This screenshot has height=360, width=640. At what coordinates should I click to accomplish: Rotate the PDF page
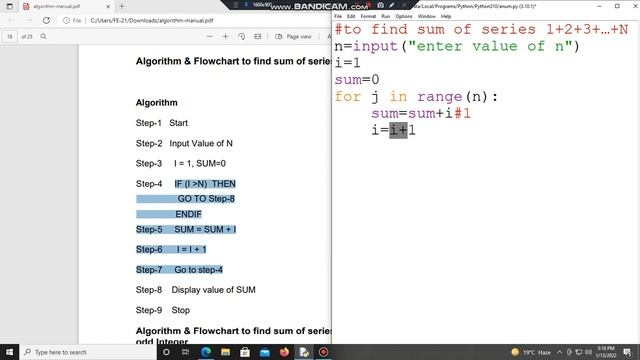point(242,36)
